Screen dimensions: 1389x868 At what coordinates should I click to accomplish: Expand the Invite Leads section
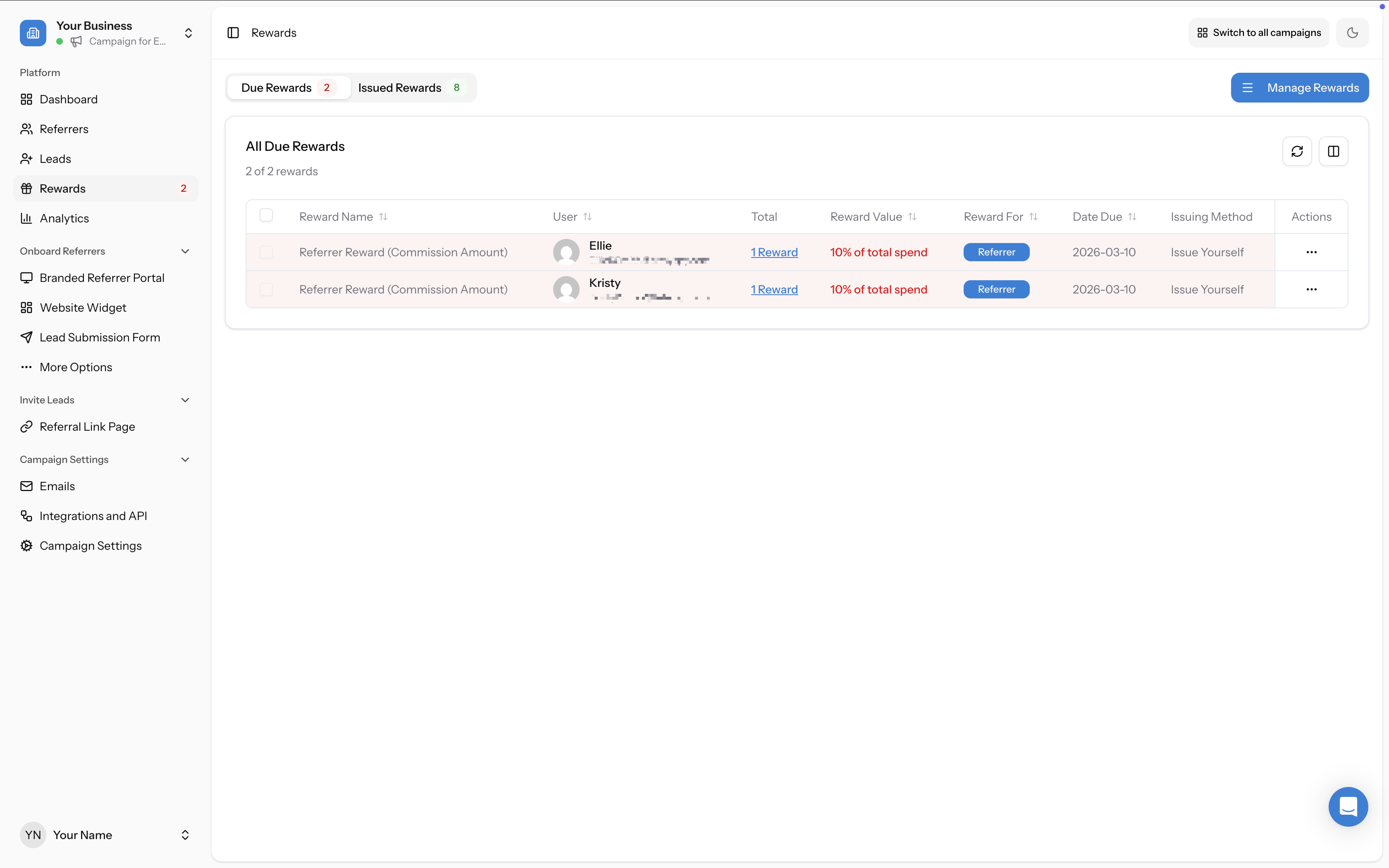[185, 400]
